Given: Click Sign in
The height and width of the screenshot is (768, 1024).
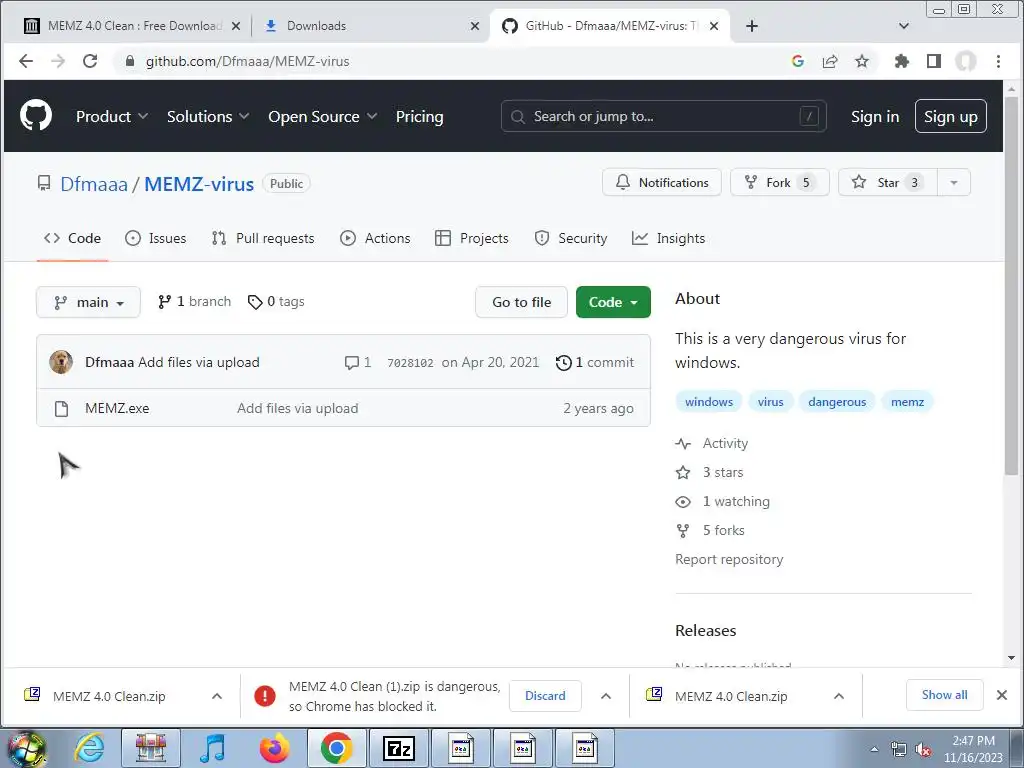Looking at the screenshot, I should coord(874,116).
